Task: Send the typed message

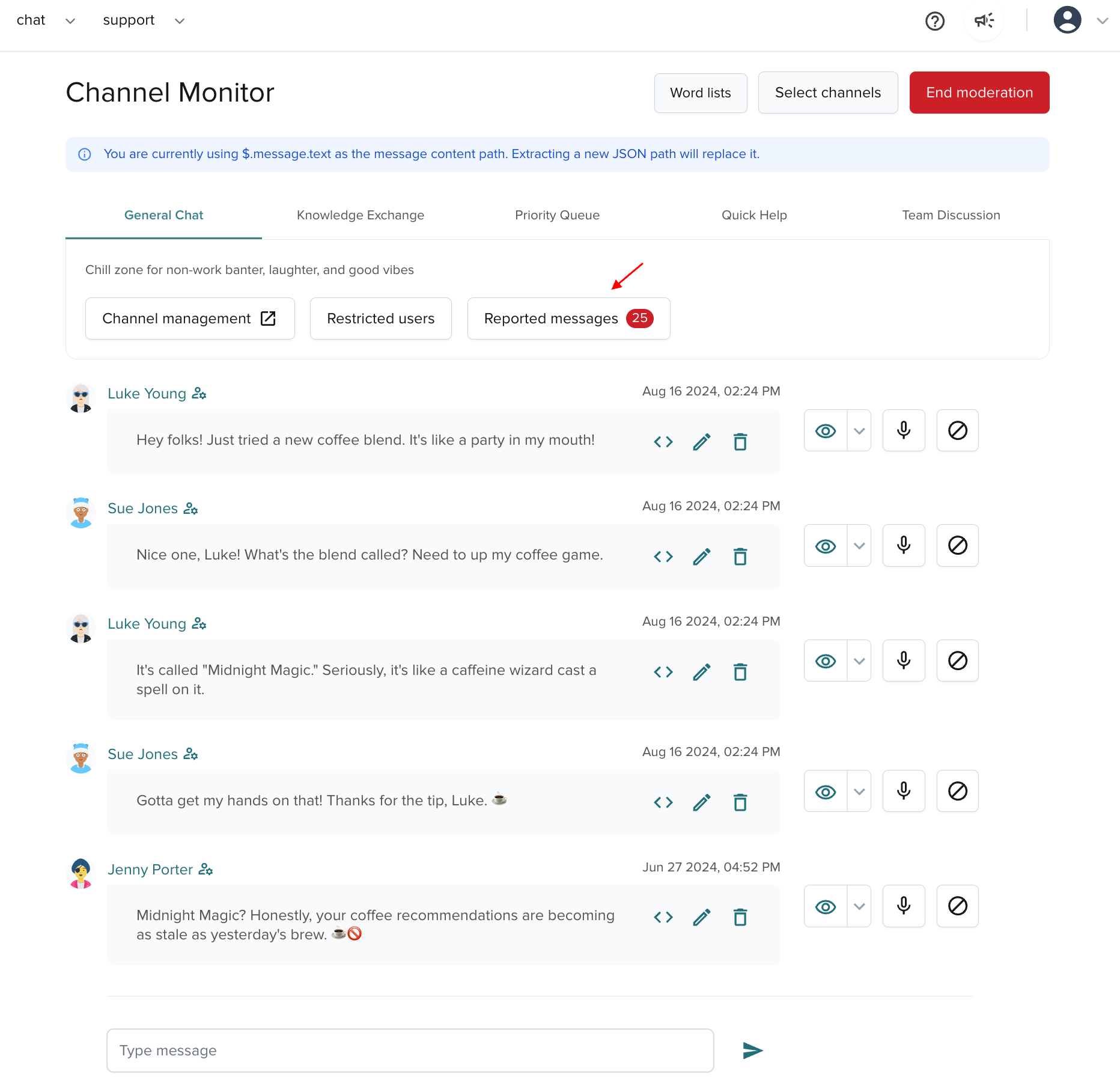Action: [x=752, y=1050]
